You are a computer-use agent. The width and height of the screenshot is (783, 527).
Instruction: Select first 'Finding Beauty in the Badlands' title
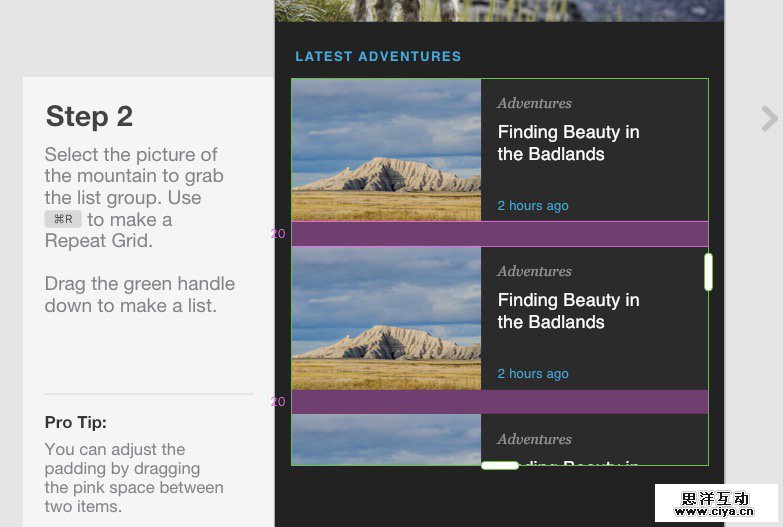point(568,143)
